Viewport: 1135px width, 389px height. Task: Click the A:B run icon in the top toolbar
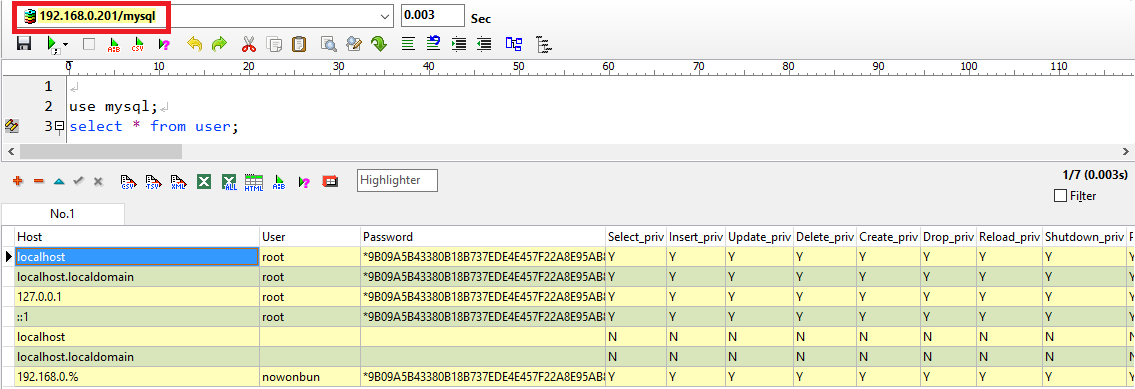point(114,44)
